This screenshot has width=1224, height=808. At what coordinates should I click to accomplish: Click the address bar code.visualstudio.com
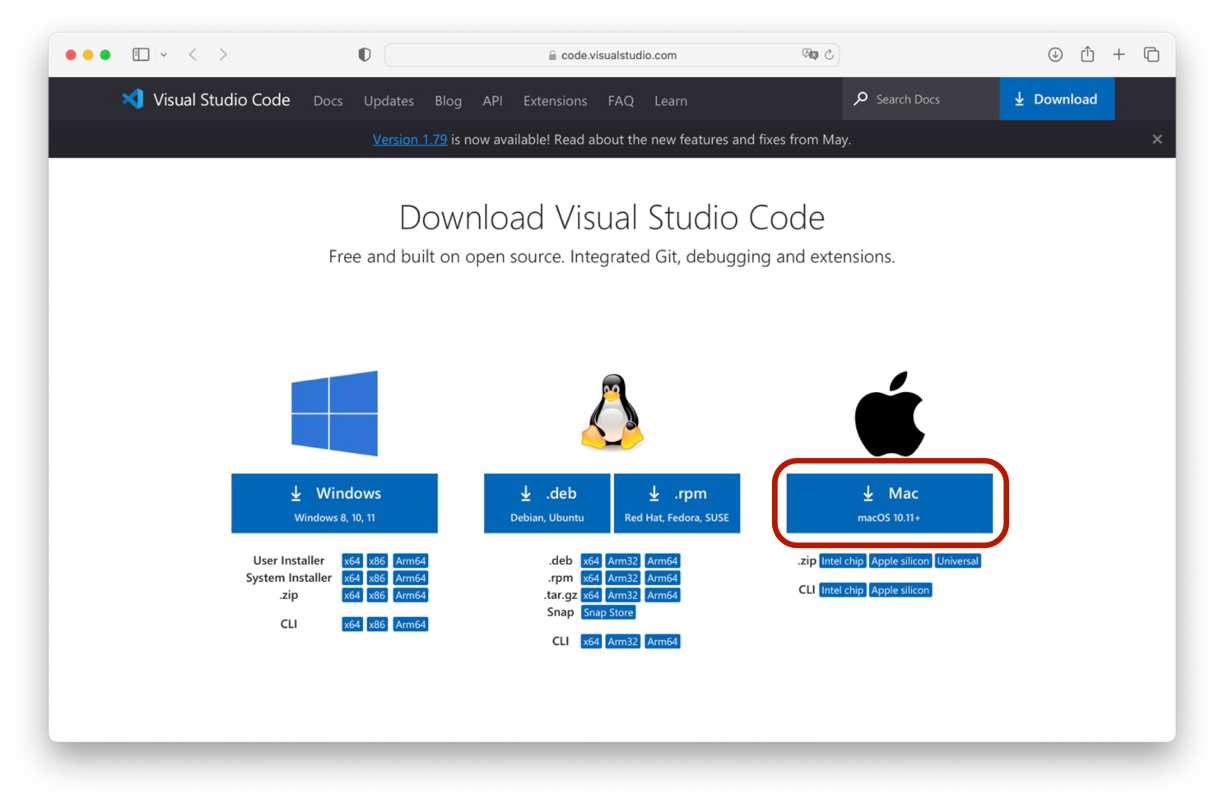(x=612, y=55)
